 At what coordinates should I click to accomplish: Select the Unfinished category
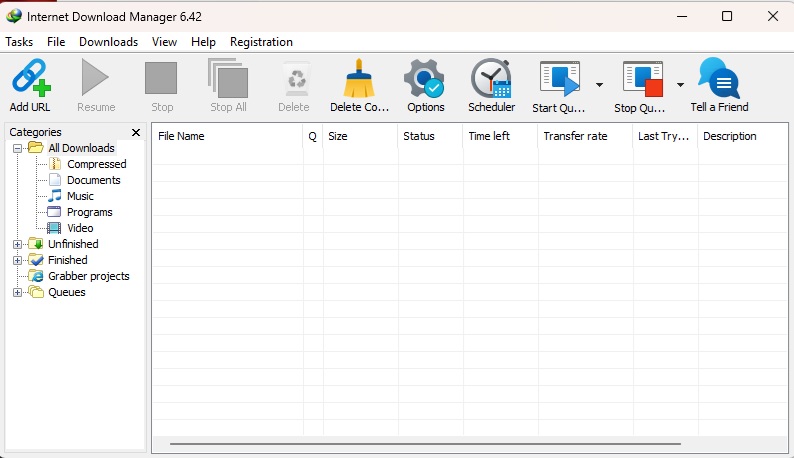73,244
